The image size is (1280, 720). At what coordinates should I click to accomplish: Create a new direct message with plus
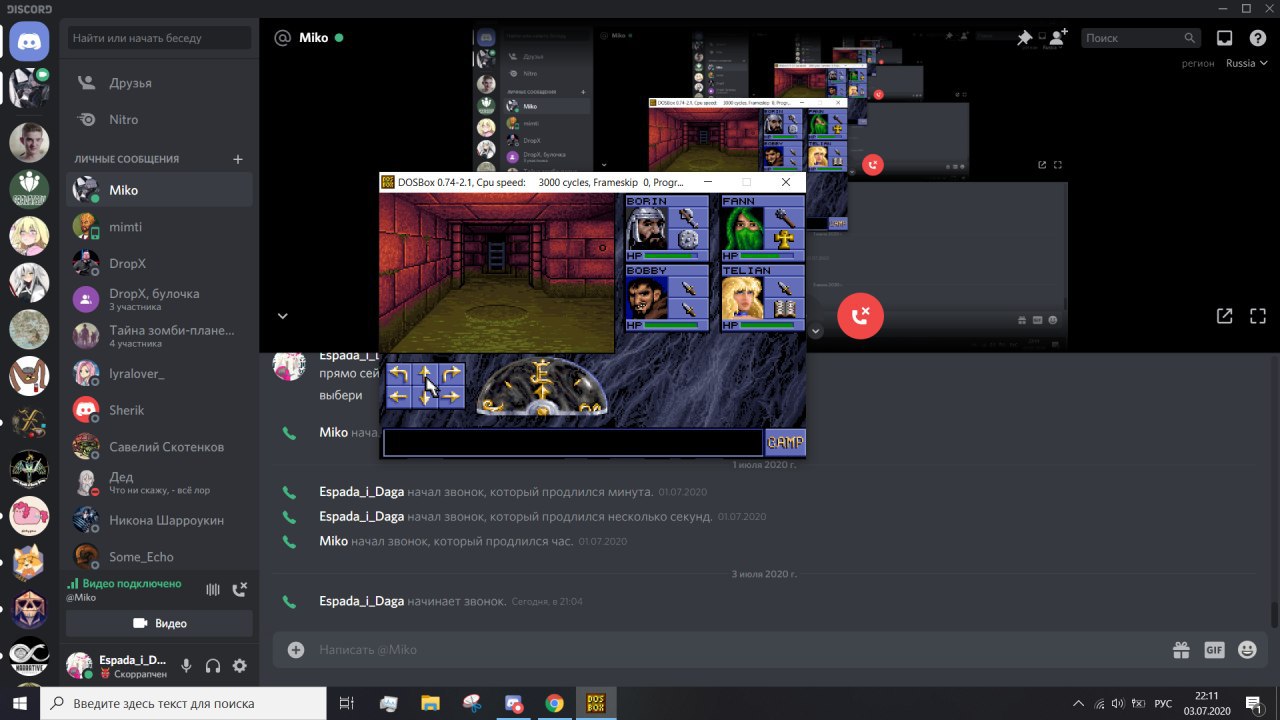(238, 159)
